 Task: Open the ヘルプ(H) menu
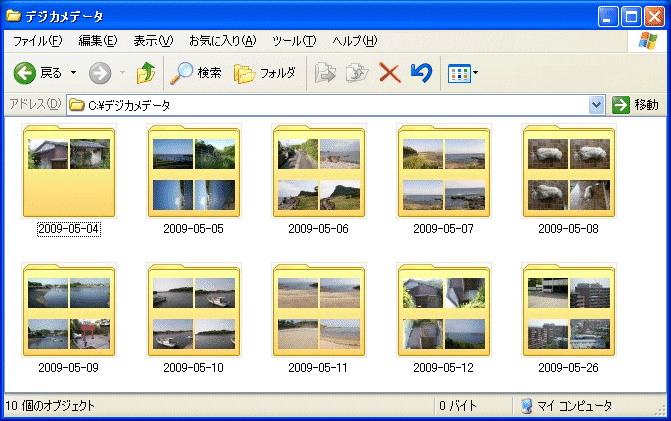pos(355,41)
